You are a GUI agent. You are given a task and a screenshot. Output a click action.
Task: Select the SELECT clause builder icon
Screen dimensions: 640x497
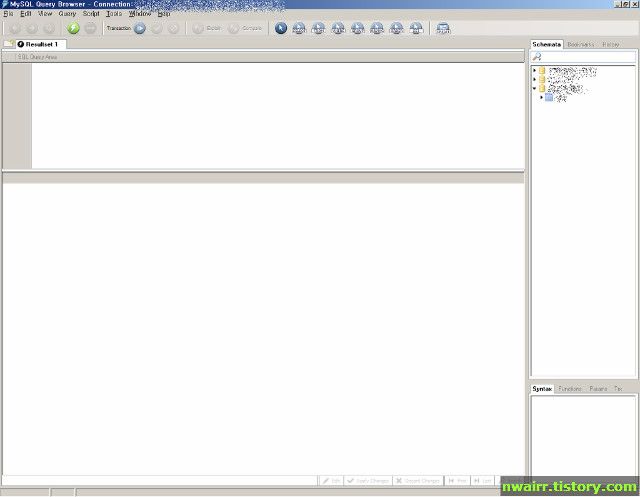coord(299,28)
